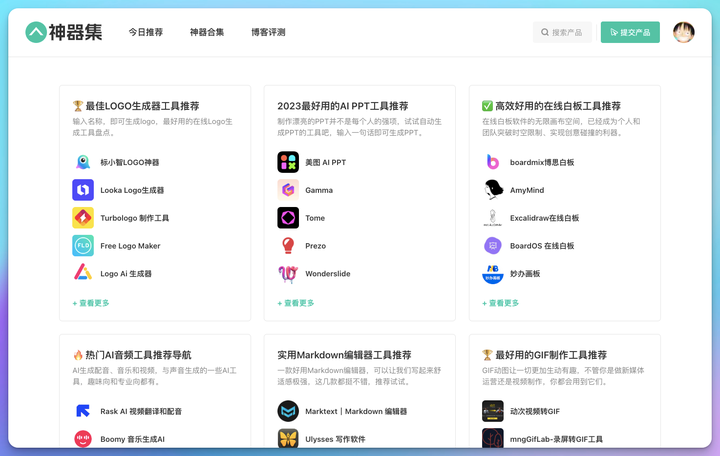Open the 今日推荐 nav item
Viewport: 720px width, 456px height.
[x=146, y=32]
